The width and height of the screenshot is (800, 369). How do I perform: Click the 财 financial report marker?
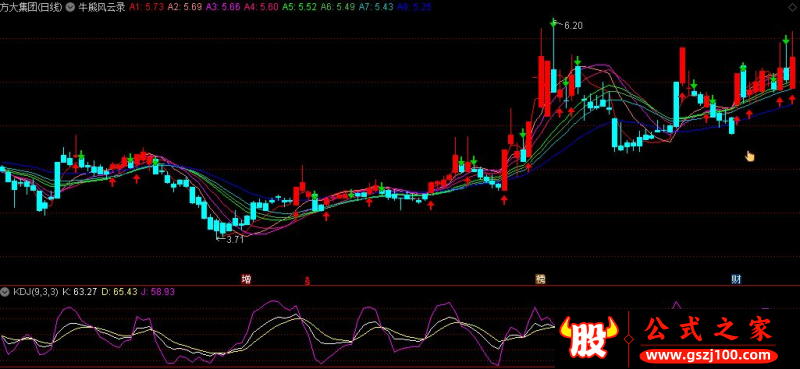pos(736,279)
